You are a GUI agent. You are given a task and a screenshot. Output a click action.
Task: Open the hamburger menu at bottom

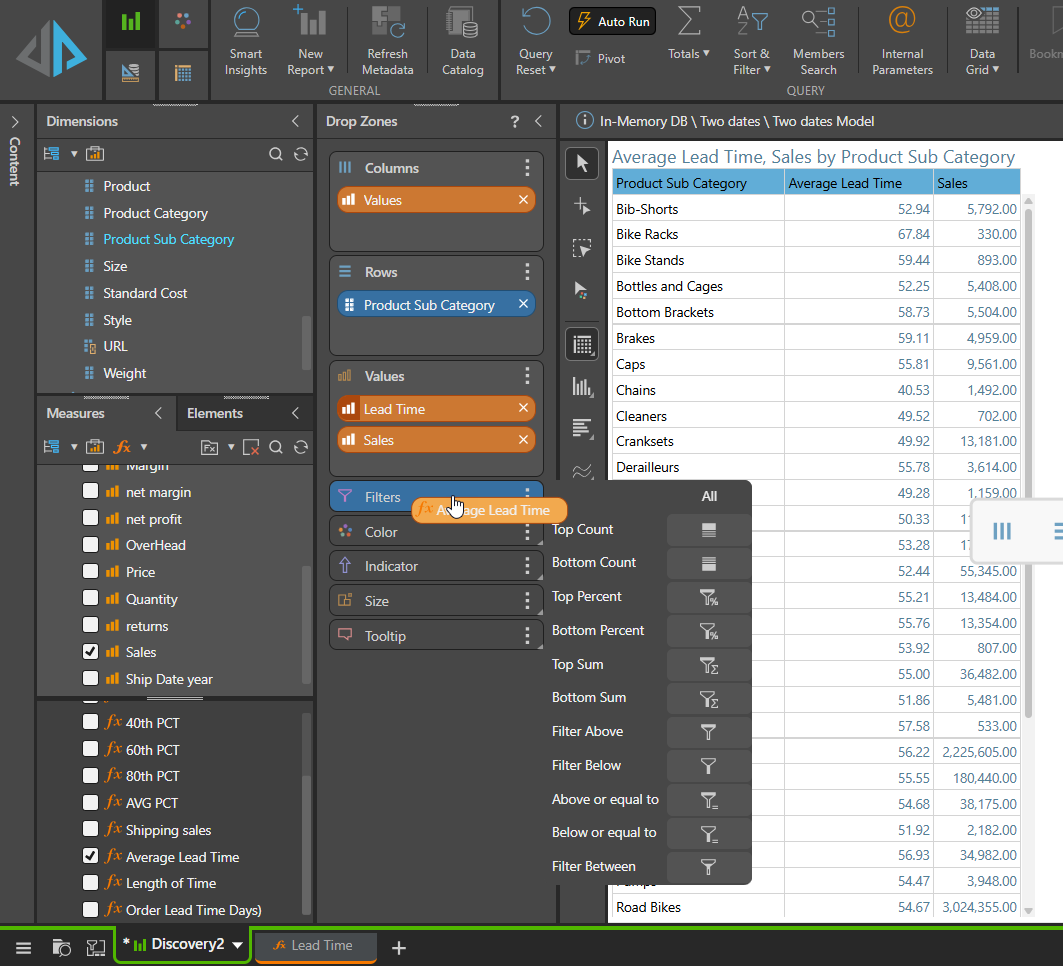coord(24,948)
